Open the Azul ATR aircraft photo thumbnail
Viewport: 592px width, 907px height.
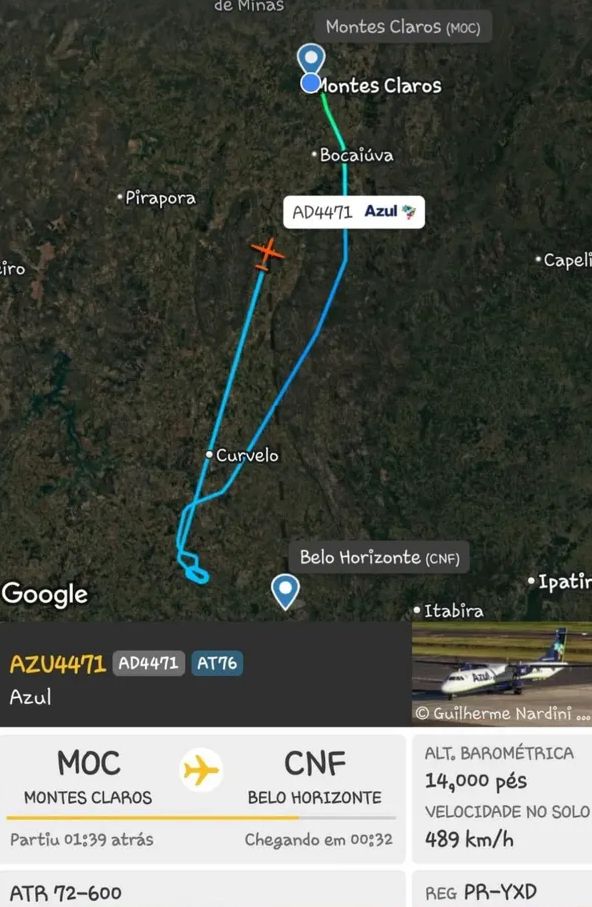502,674
